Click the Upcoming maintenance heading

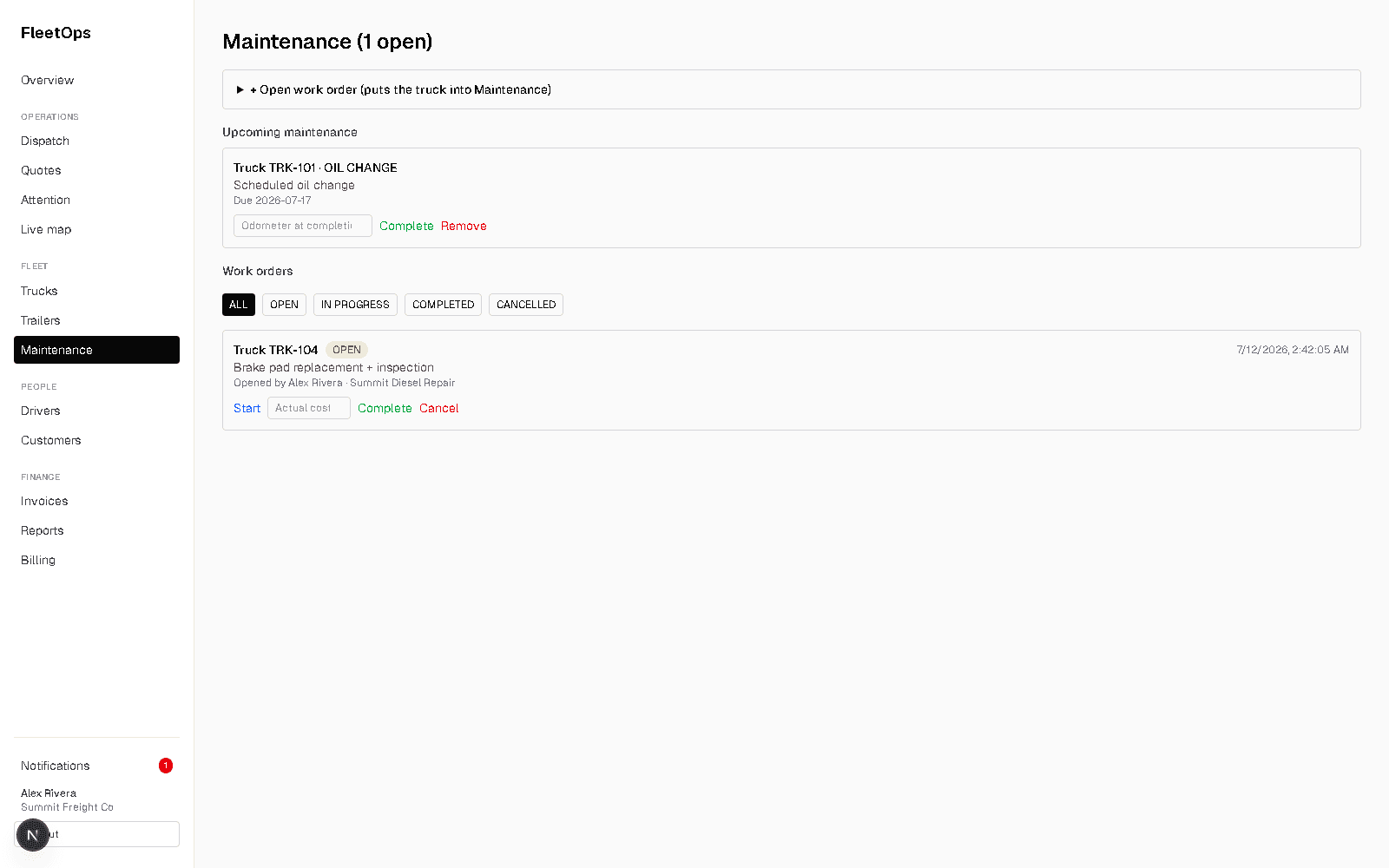click(290, 132)
